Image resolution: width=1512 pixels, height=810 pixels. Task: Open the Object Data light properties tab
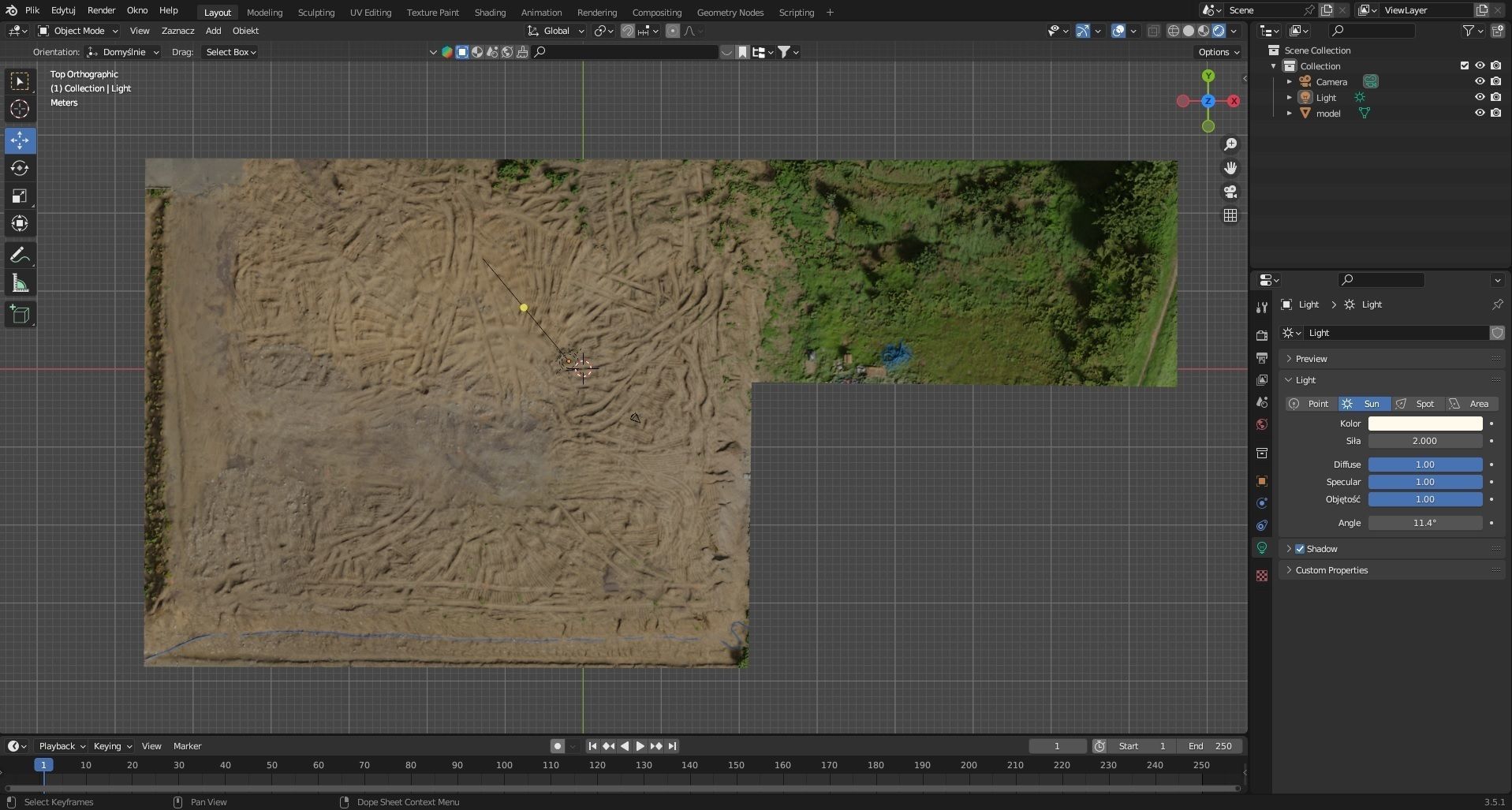point(1262,548)
